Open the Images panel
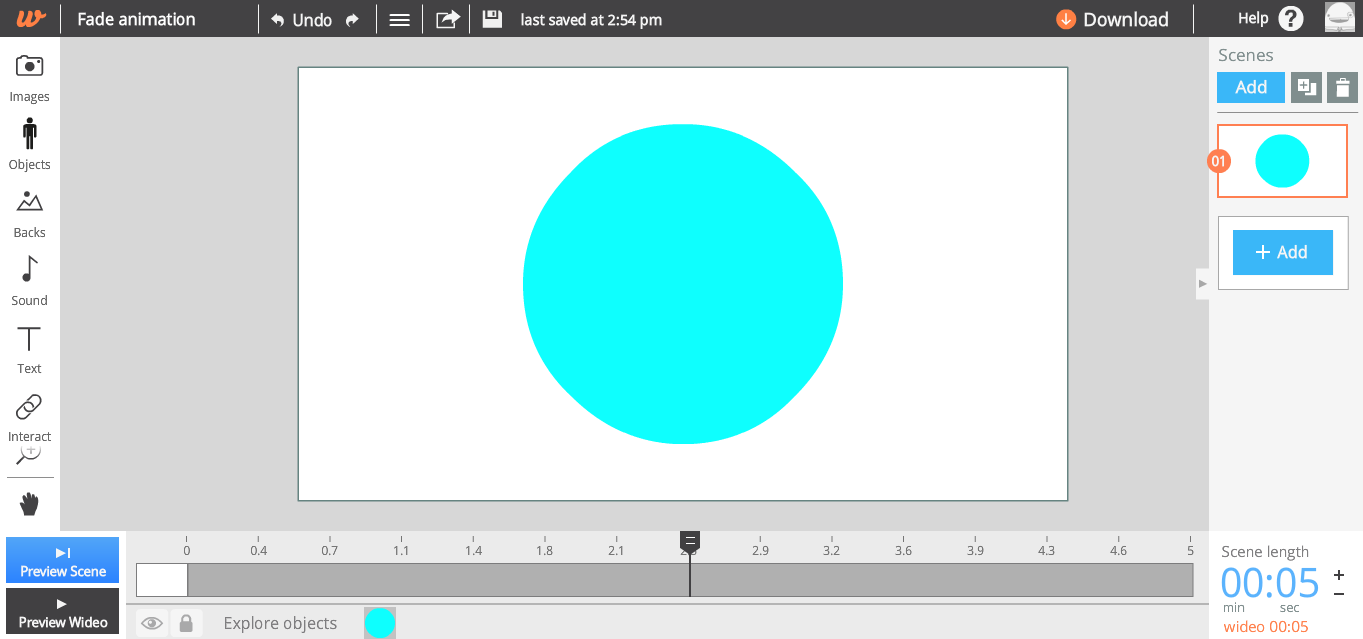This screenshot has width=1363, height=639. pyautogui.click(x=29, y=78)
